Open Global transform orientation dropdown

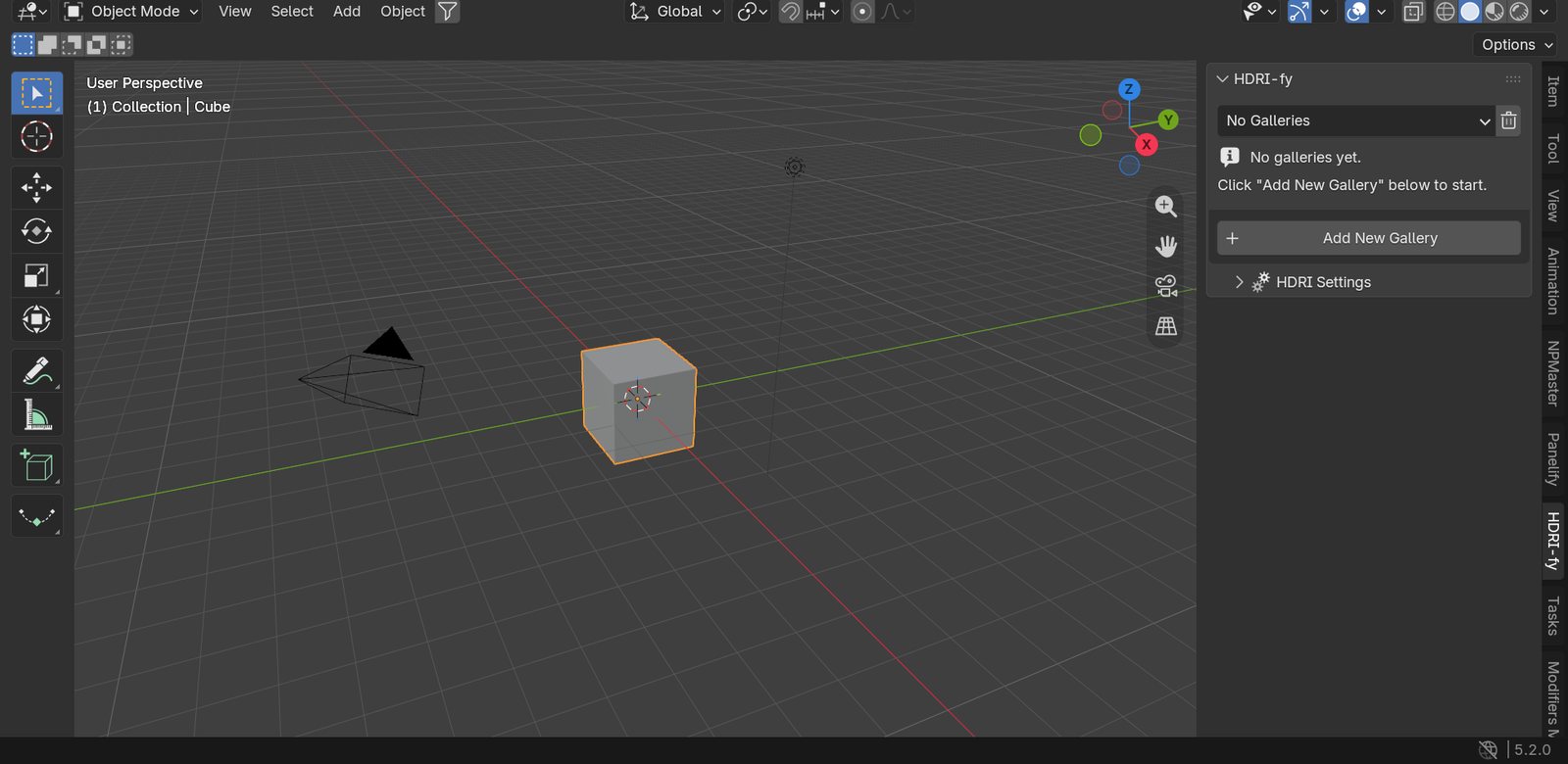(676, 12)
